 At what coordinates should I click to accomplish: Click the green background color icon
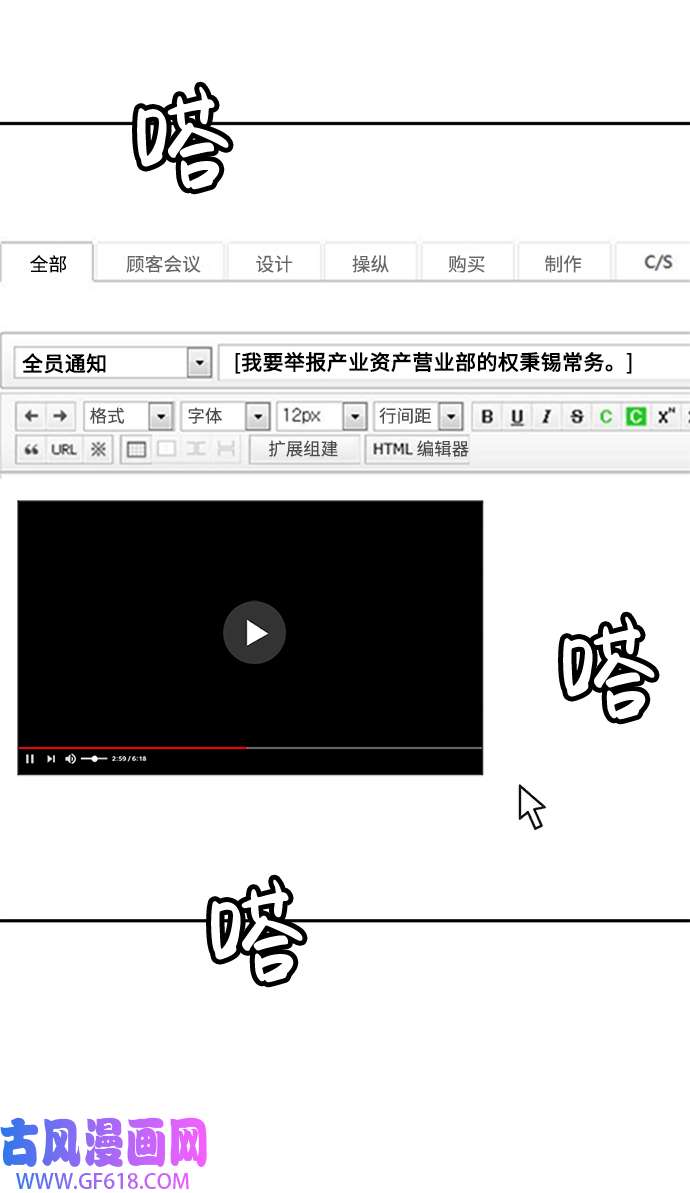[636, 417]
